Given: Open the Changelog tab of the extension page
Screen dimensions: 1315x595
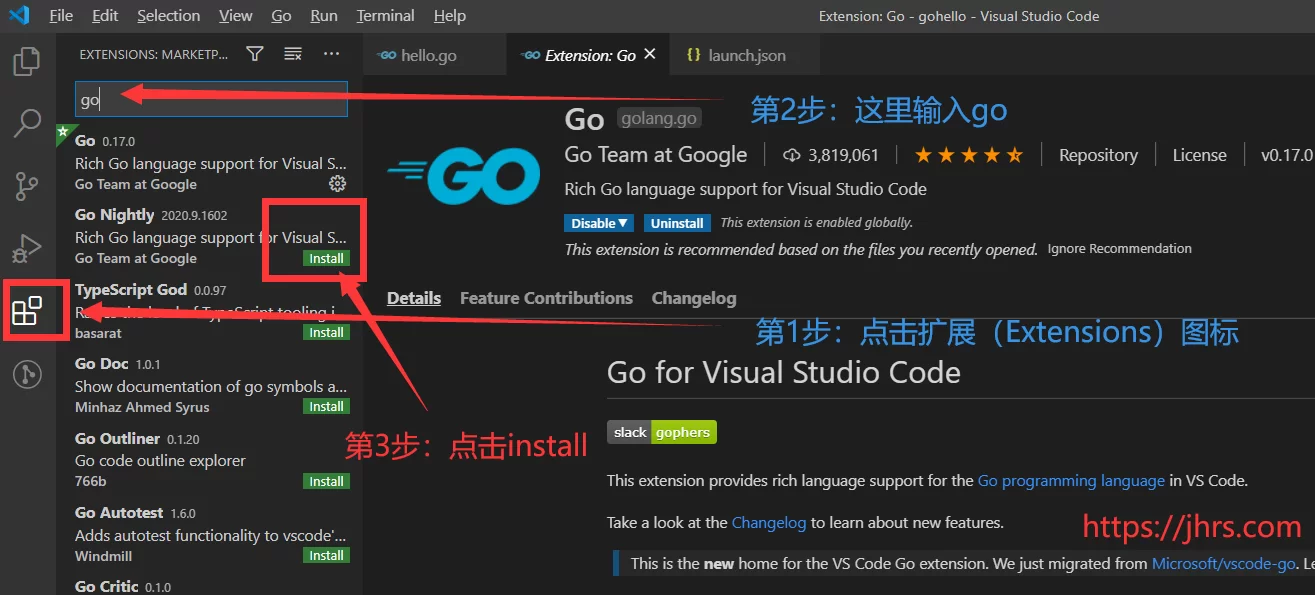Looking at the screenshot, I should [x=694, y=297].
